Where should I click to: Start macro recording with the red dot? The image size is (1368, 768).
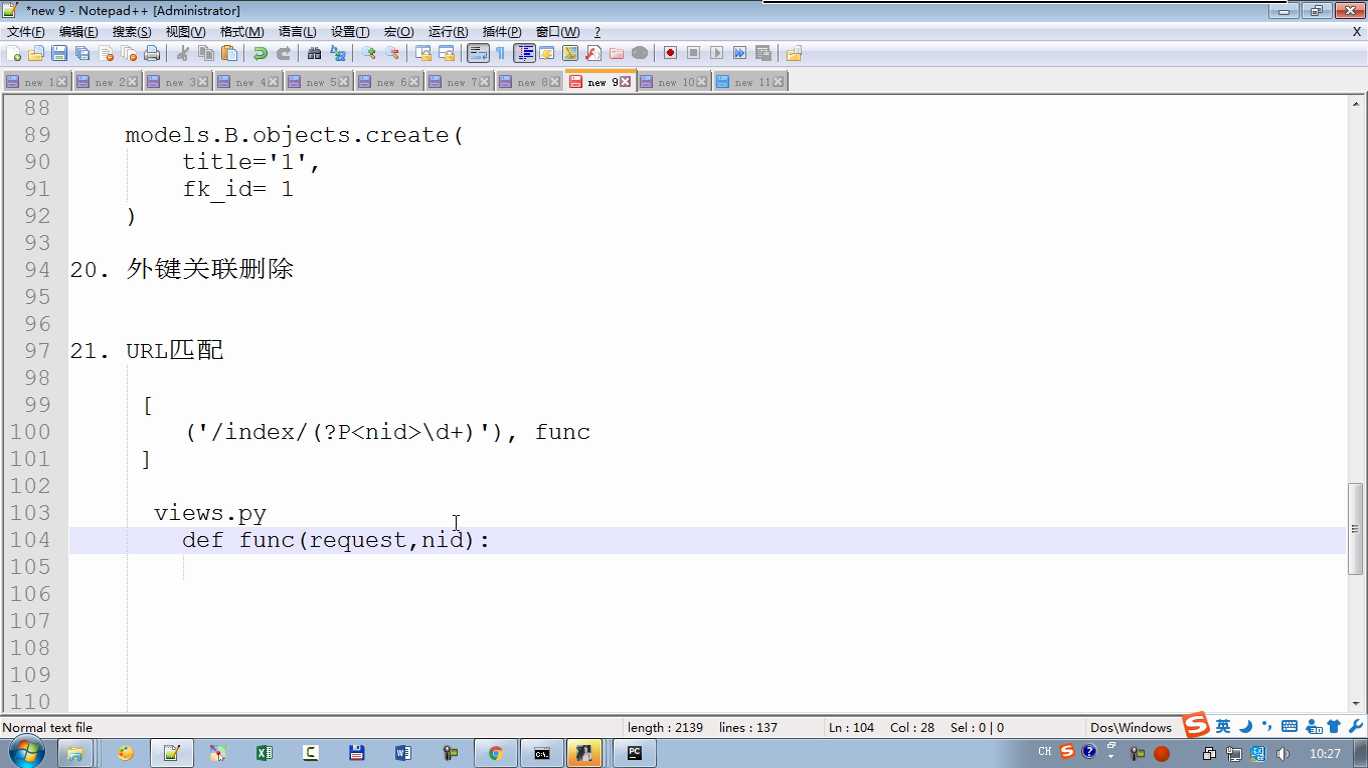tap(670, 53)
